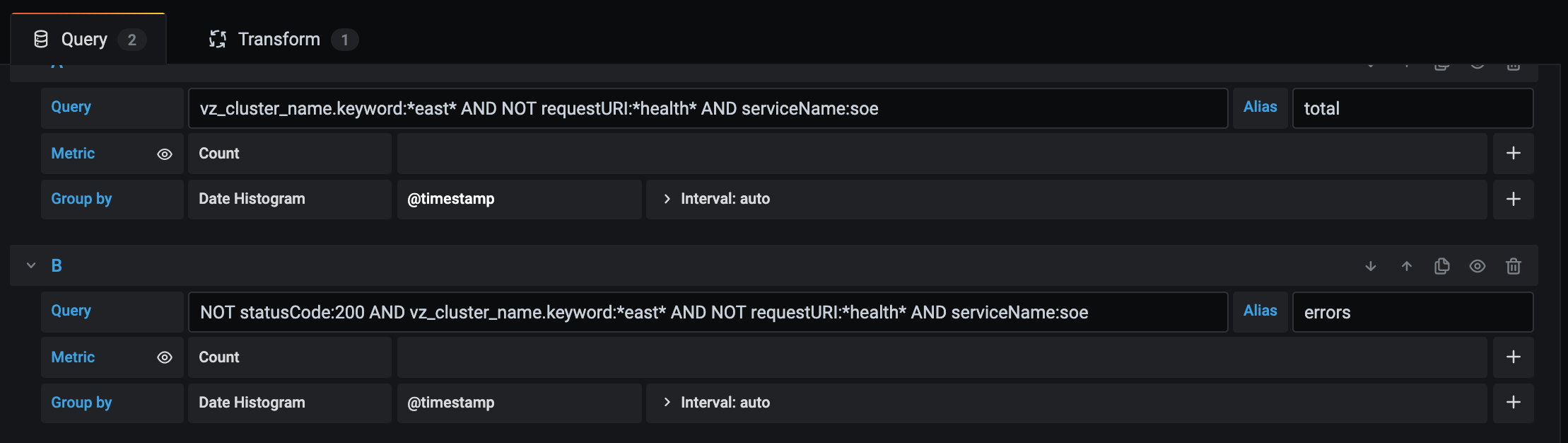Click the Transform count badge 1

click(345, 40)
